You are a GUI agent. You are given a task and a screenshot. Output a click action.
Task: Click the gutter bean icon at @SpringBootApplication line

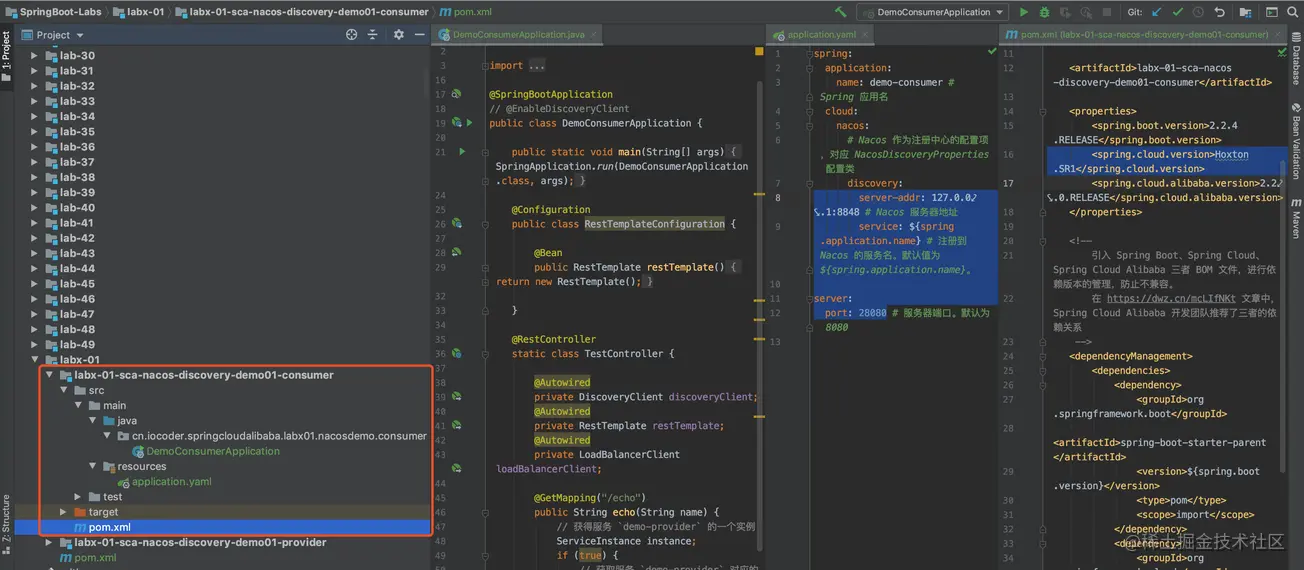[456, 94]
